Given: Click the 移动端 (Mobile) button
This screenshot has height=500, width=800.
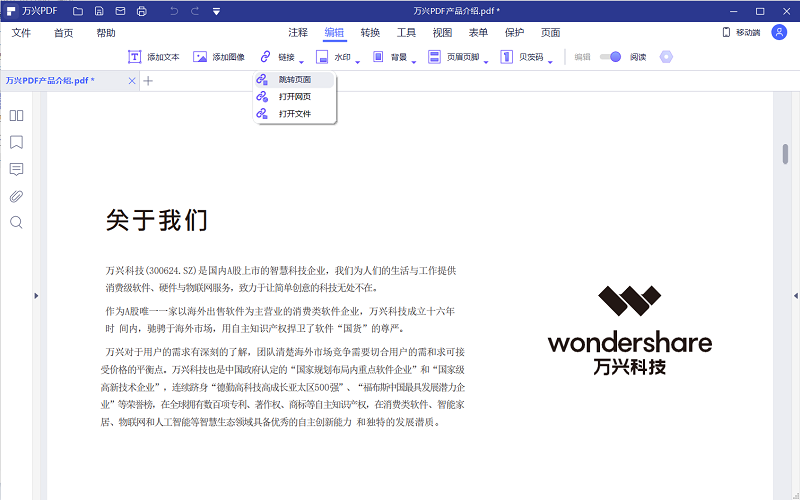Looking at the screenshot, I should point(741,33).
